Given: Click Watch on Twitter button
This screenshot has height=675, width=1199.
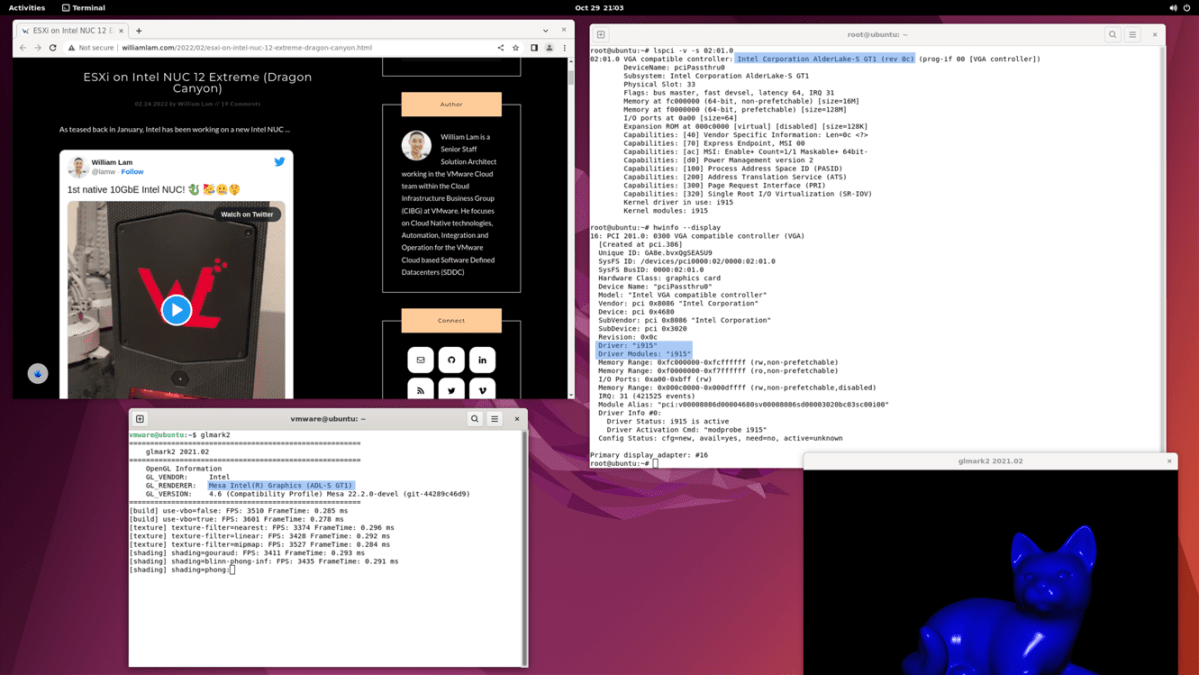Looking at the screenshot, I should (247, 214).
